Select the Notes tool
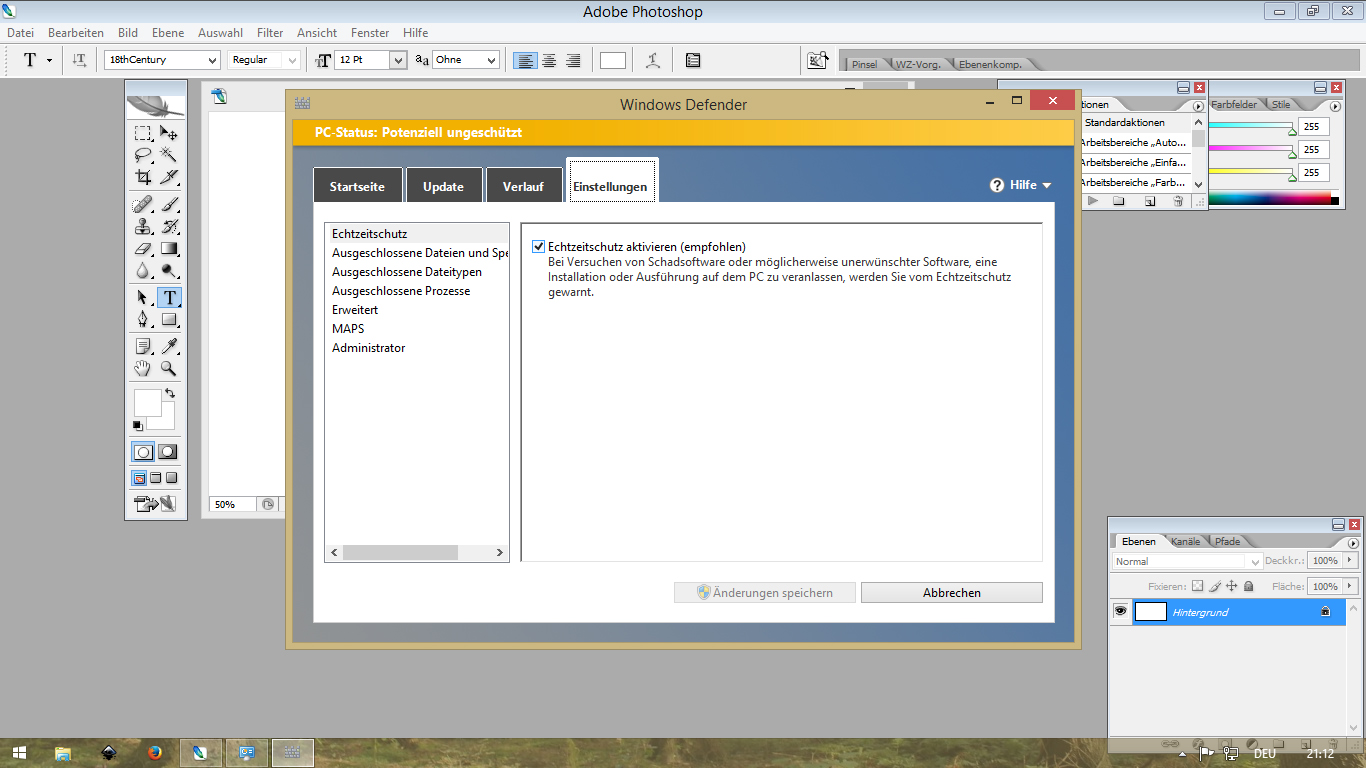1366x768 pixels. 143,347
